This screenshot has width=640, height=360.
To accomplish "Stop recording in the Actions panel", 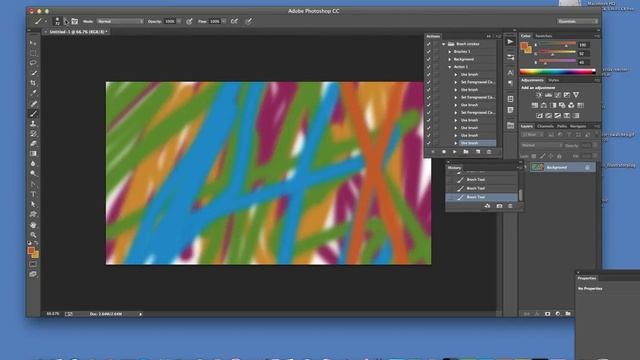I will point(433,152).
